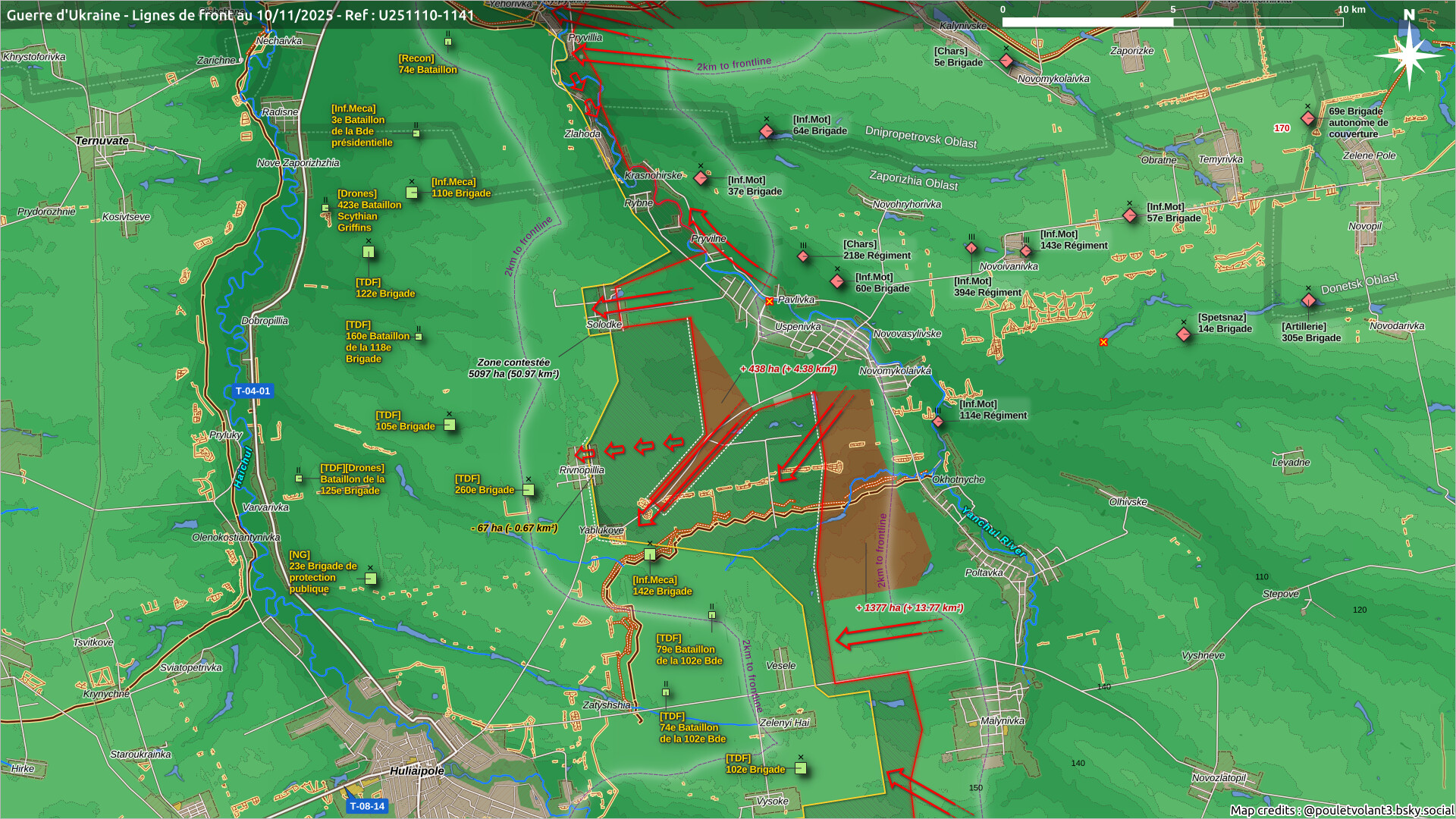Image resolution: width=1456 pixels, height=819 pixels.
Task: Click the T-08-14 road sign label
Action: click(367, 806)
